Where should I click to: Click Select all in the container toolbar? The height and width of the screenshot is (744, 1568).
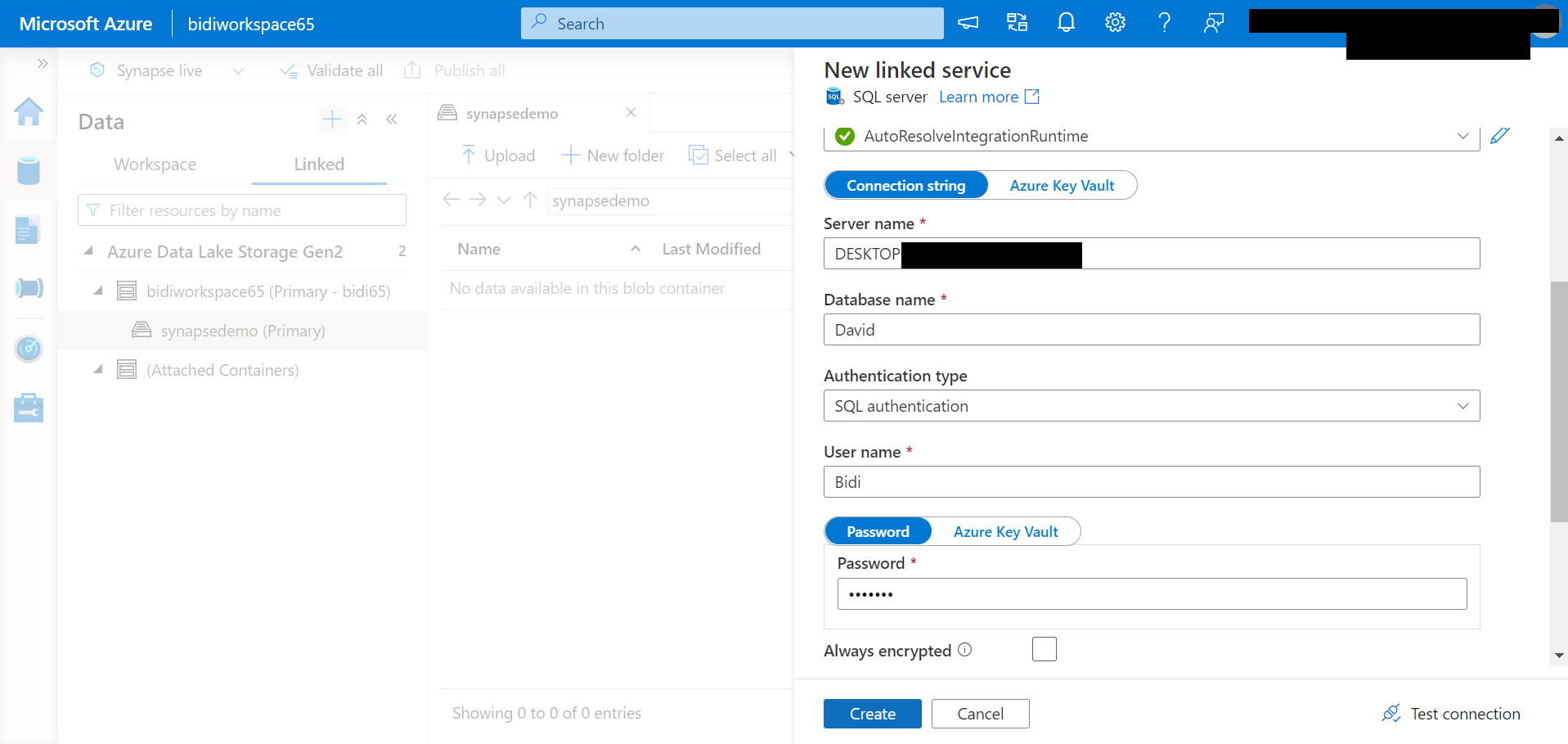[x=733, y=156]
